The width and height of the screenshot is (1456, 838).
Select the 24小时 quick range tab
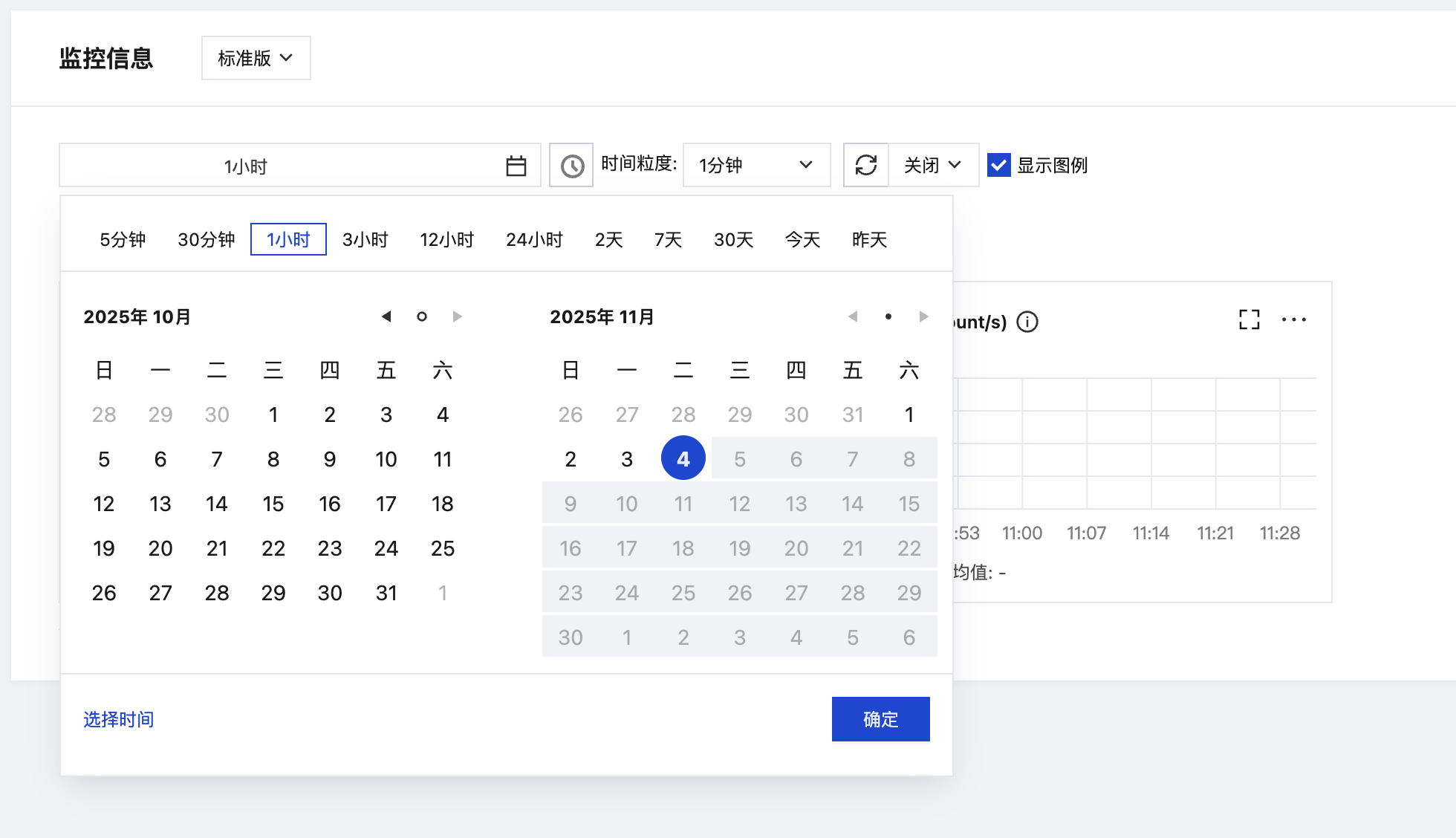534,239
